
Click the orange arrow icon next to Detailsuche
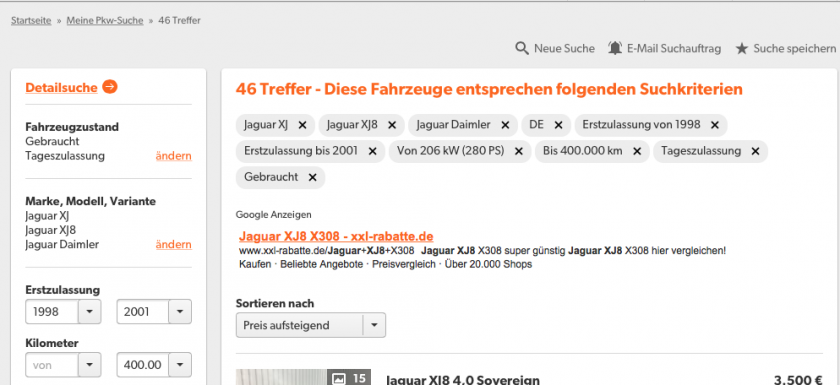point(110,87)
